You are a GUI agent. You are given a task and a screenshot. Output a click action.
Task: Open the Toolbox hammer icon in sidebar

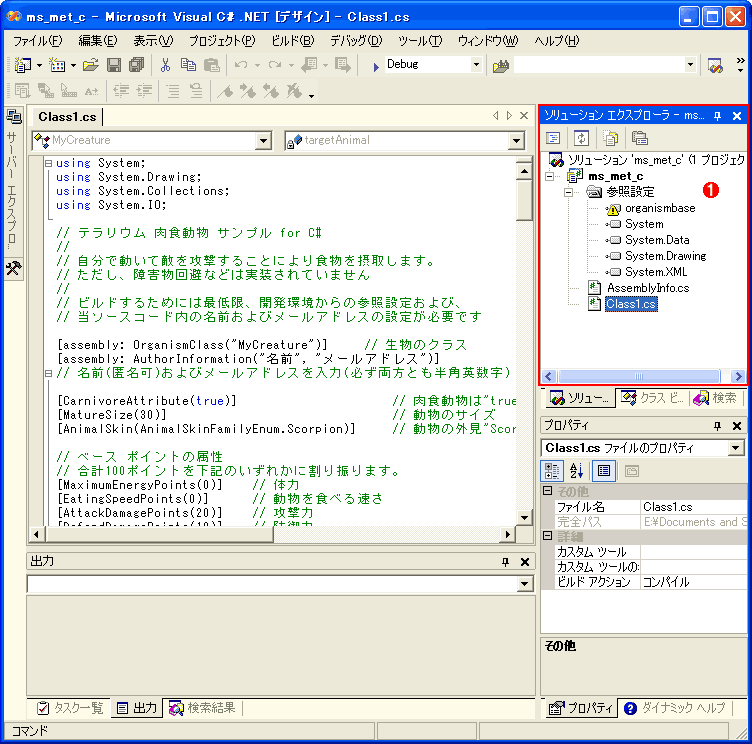13,268
